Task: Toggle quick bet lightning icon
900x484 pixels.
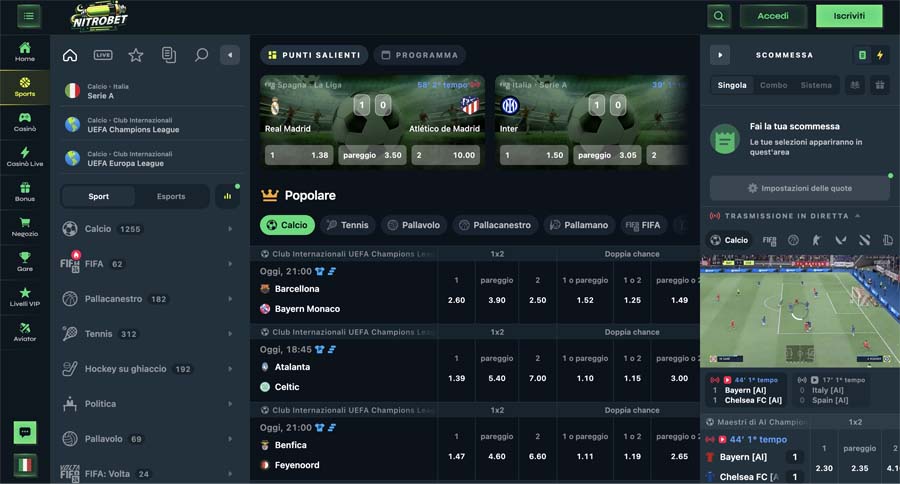Action: [x=880, y=55]
